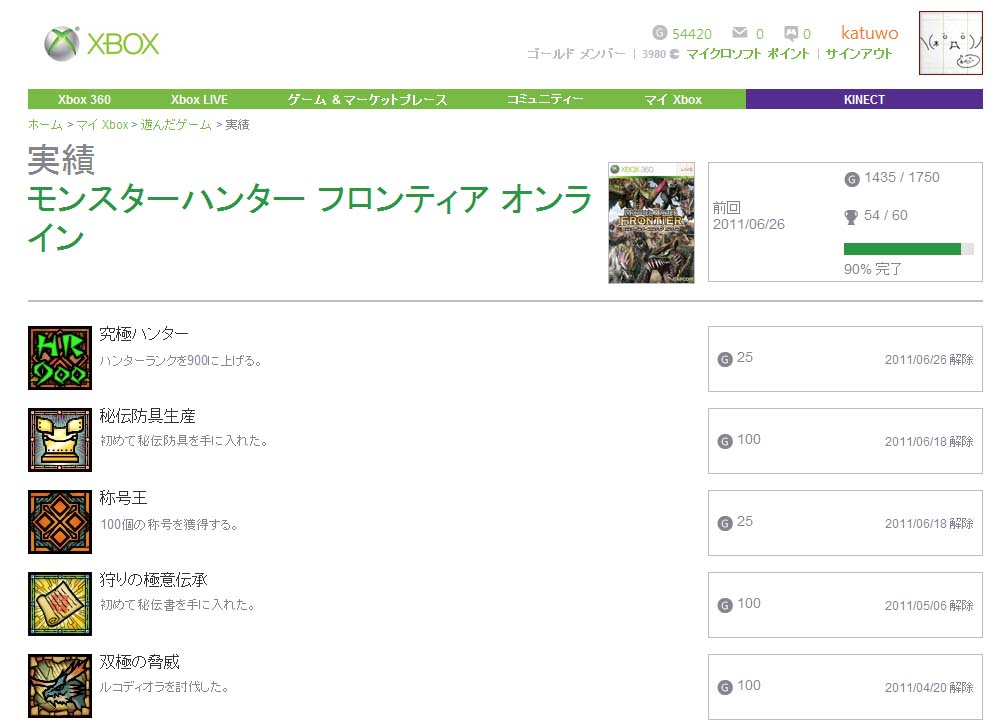Click the 1435 / 1750 gamerscore total
996x725 pixels.
click(901, 178)
